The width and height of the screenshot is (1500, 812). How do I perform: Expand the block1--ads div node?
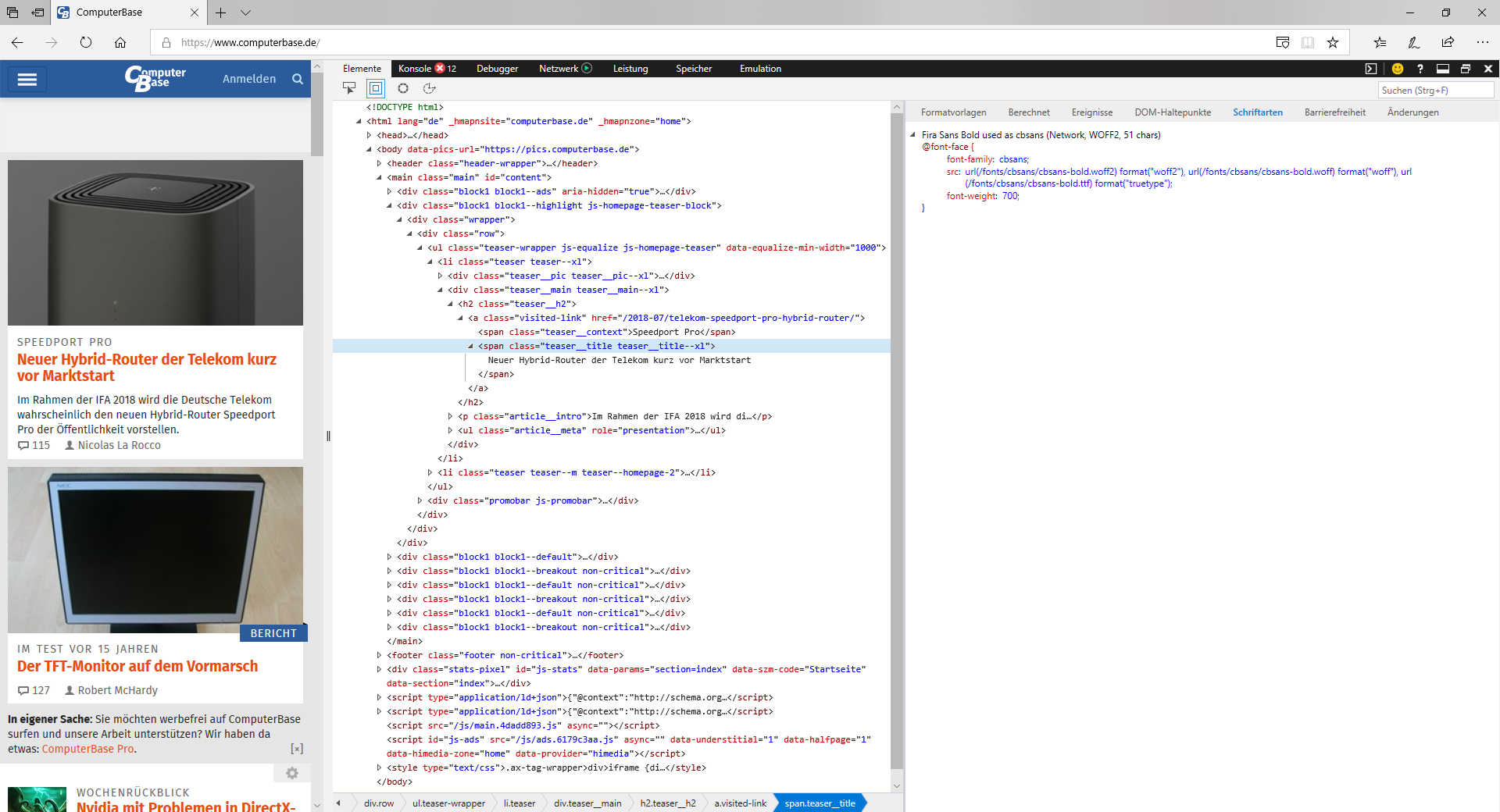[390, 191]
